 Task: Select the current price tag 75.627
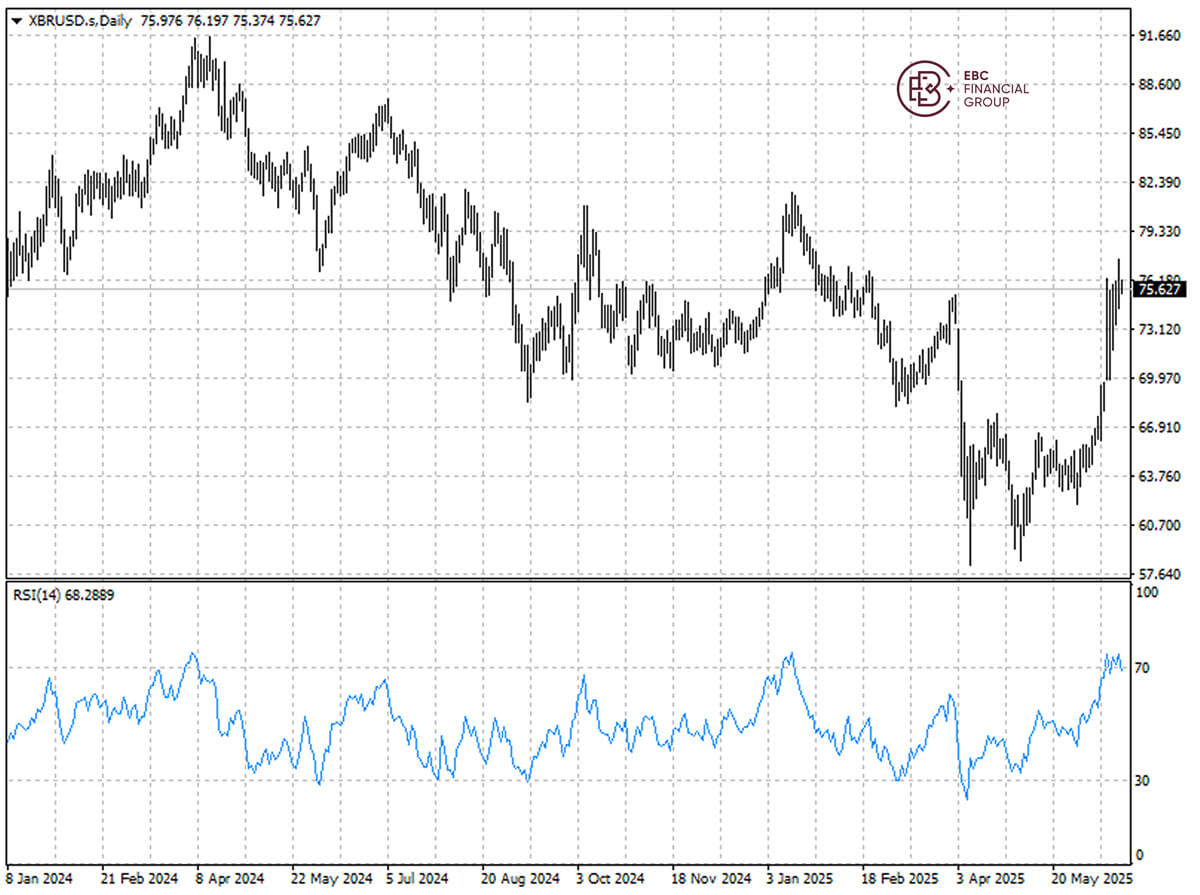click(1158, 289)
